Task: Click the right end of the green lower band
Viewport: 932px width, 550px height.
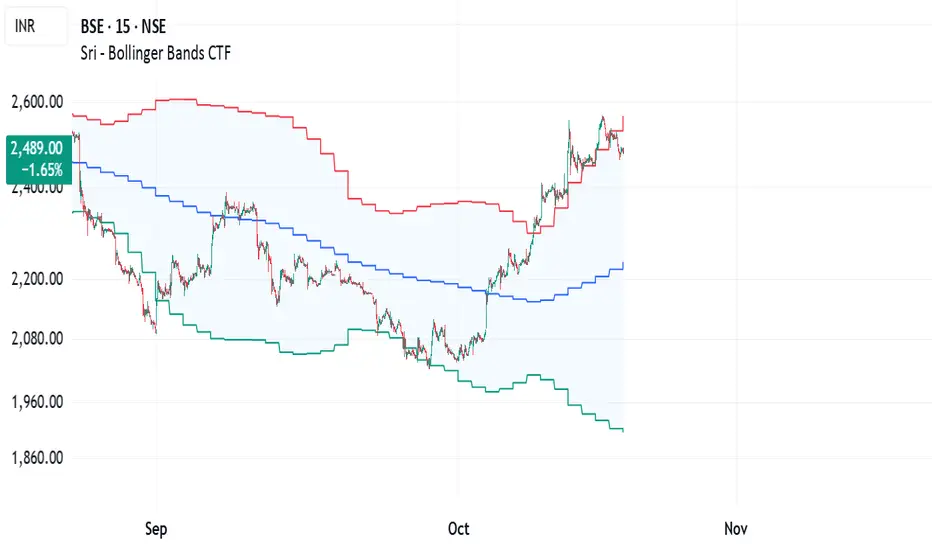Action: pos(621,430)
